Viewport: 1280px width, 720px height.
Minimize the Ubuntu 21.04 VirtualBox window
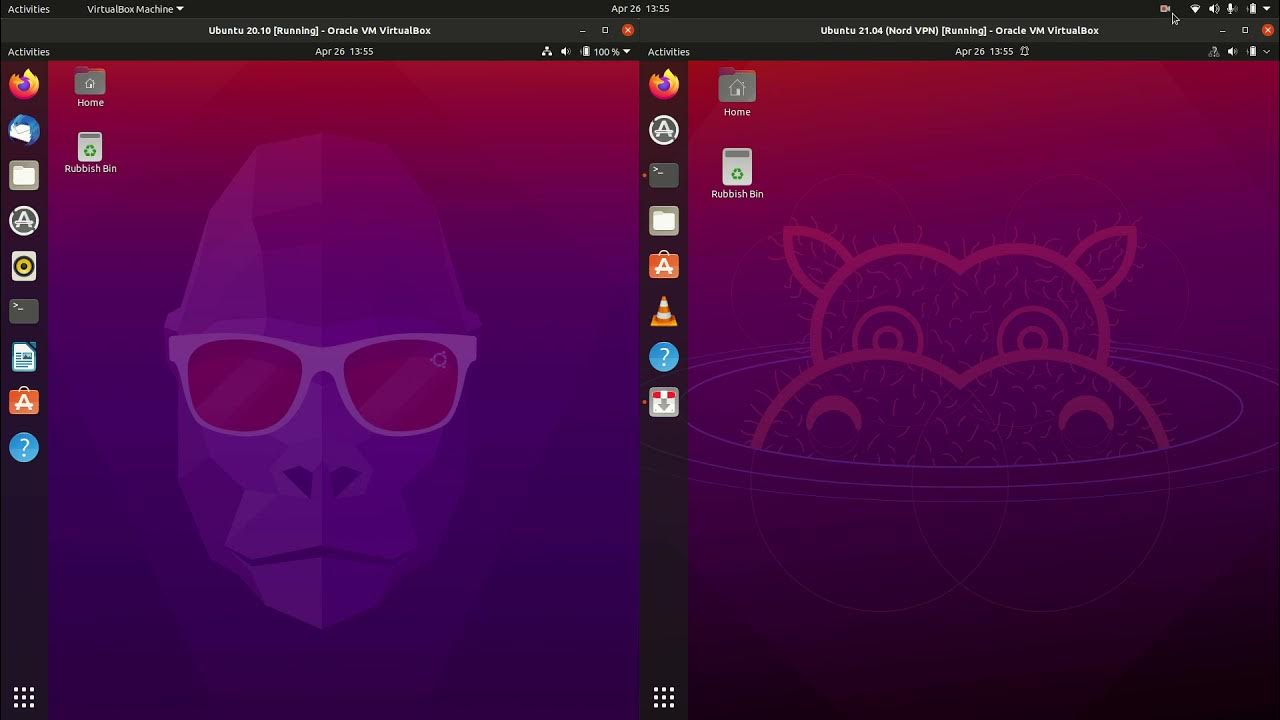(1222, 30)
